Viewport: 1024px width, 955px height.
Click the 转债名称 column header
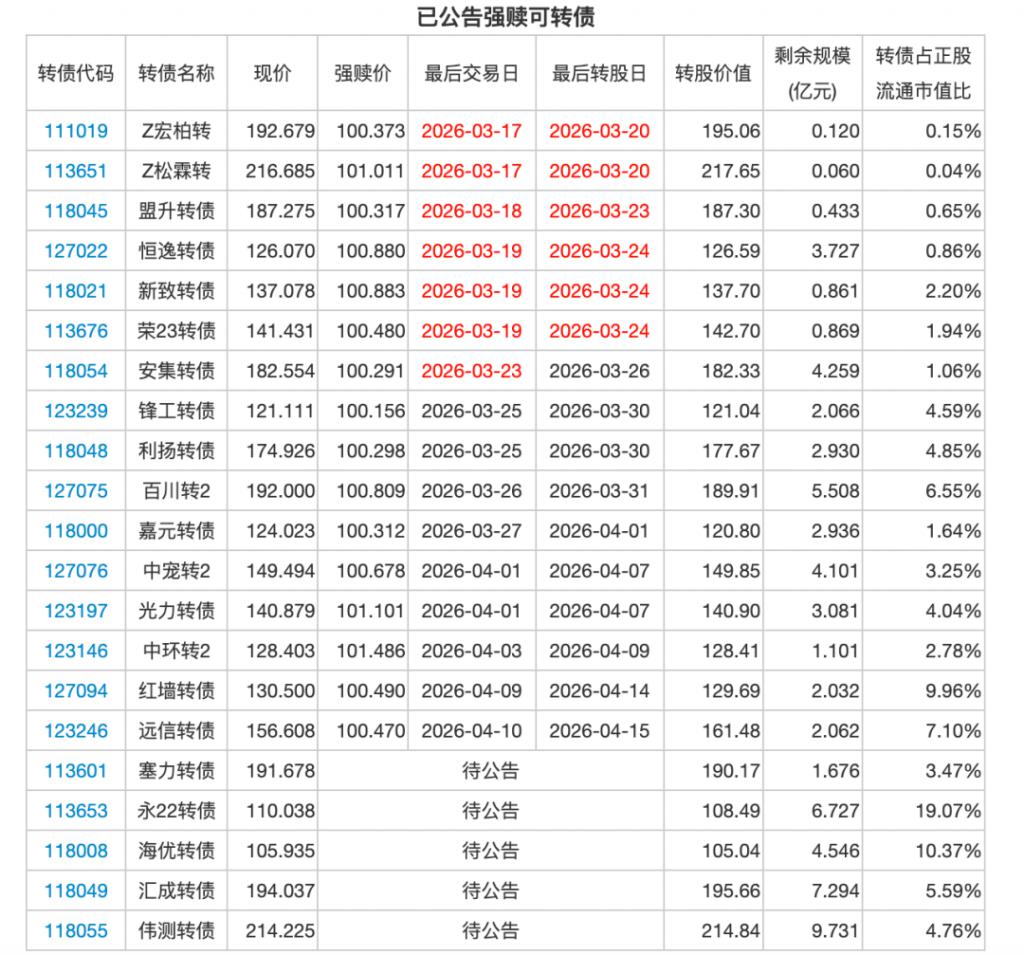176,73
